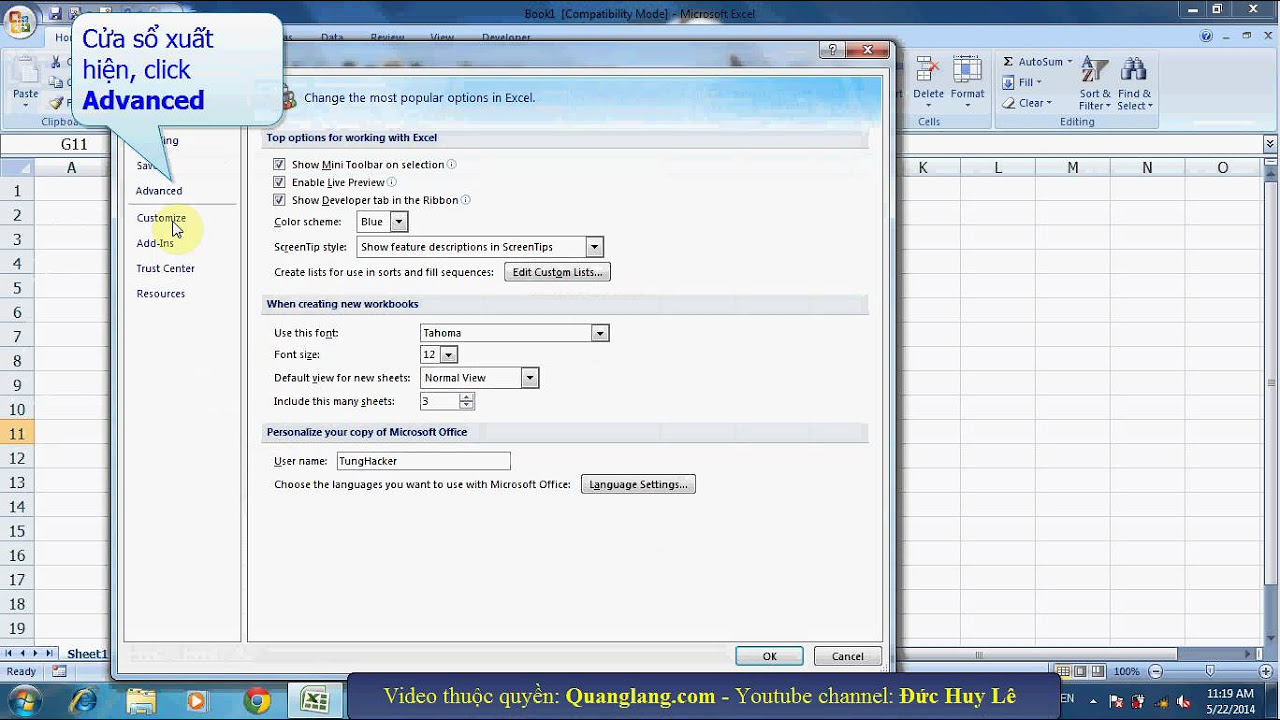
Task: Select row 5 header
Action: tap(17, 288)
